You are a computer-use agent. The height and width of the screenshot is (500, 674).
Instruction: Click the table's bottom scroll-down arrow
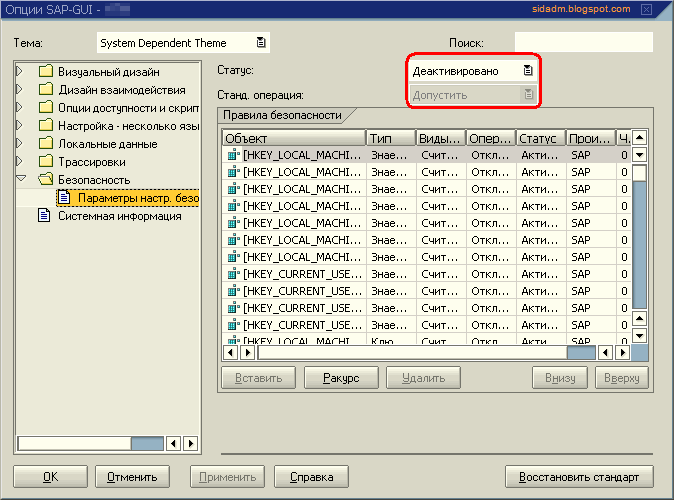640,336
